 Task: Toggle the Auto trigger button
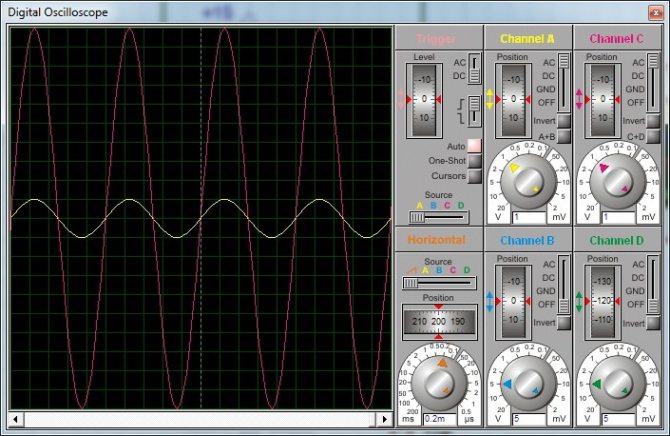click(474, 146)
